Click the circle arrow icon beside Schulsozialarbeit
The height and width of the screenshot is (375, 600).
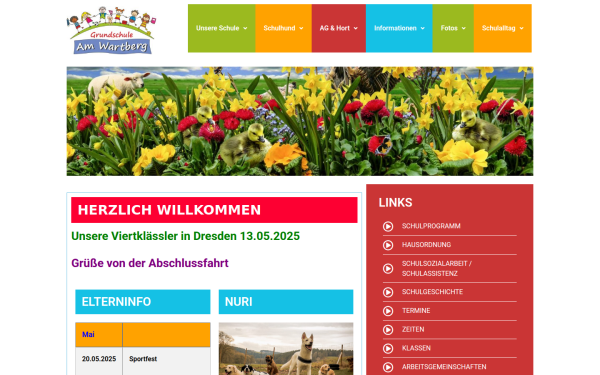pyautogui.click(x=388, y=269)
